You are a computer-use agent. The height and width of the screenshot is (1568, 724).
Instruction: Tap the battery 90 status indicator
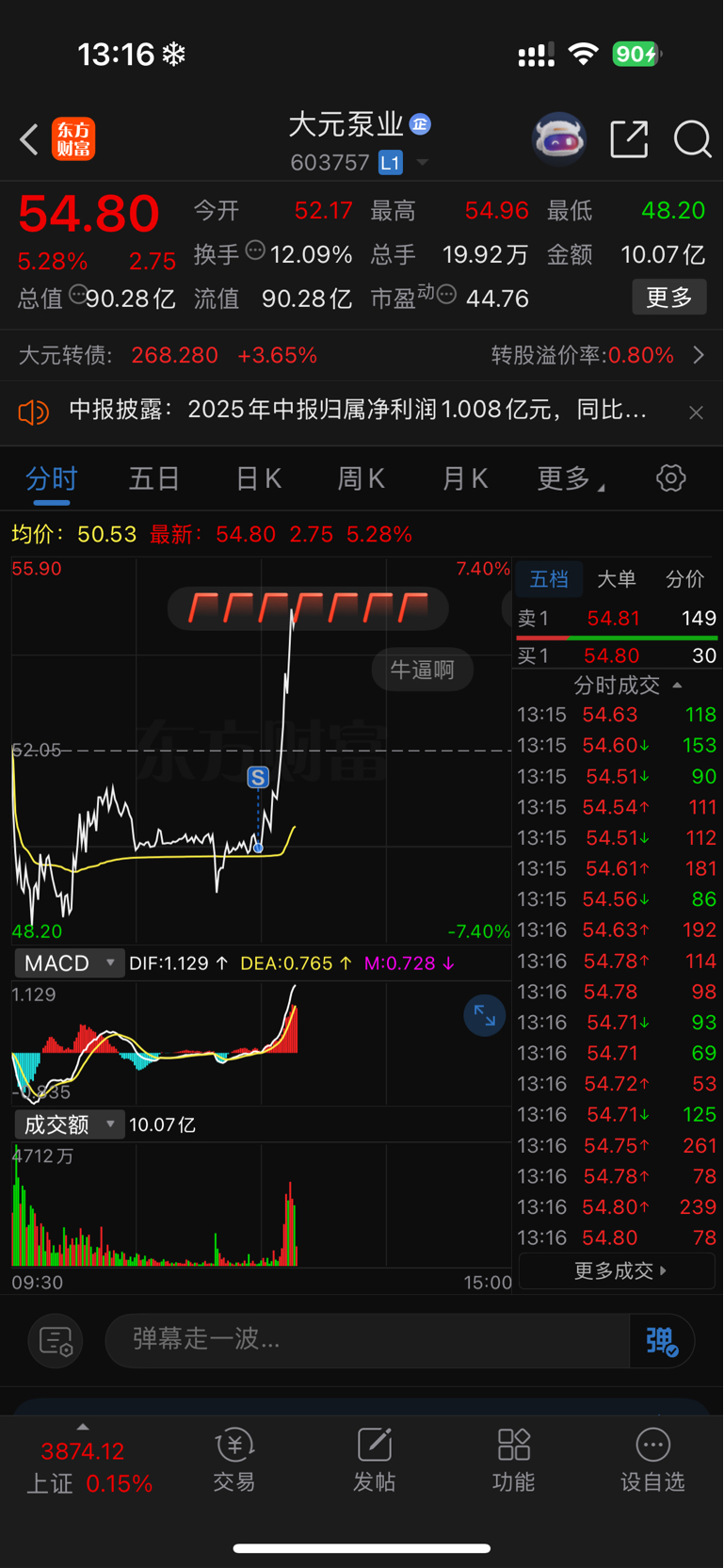637,54
